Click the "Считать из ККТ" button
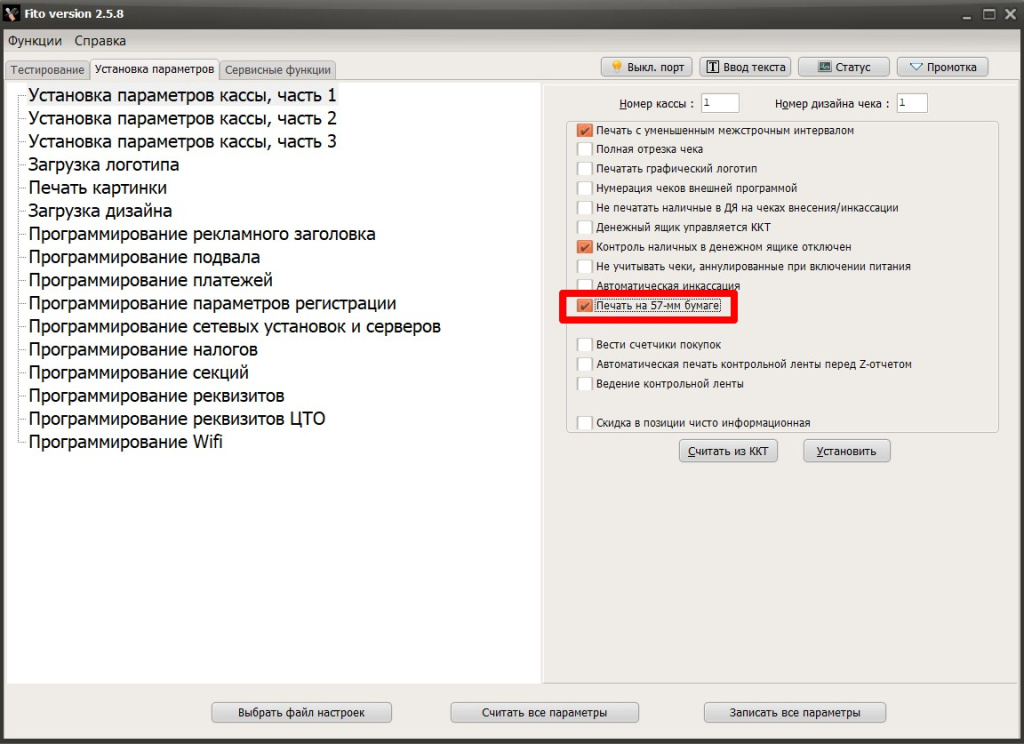Screen dimensions: 1024x744 tap(729, 451)
